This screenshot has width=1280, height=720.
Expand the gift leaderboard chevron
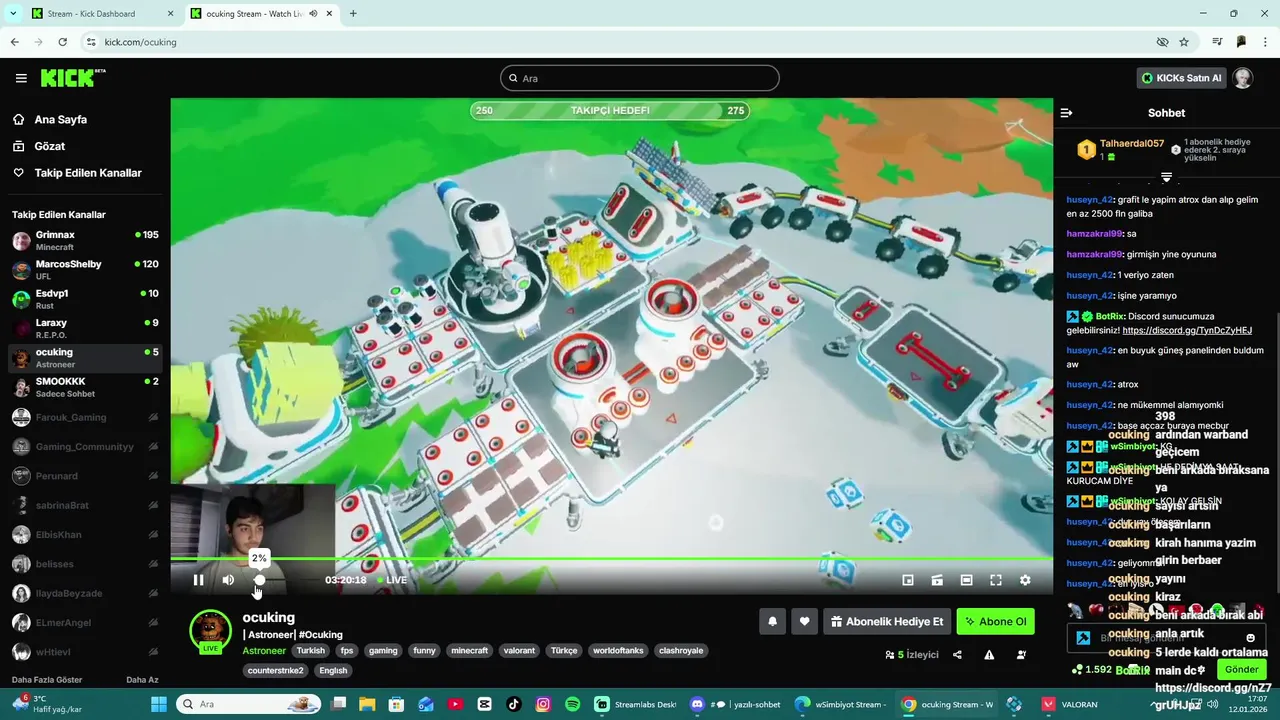tap(1166, 177)
